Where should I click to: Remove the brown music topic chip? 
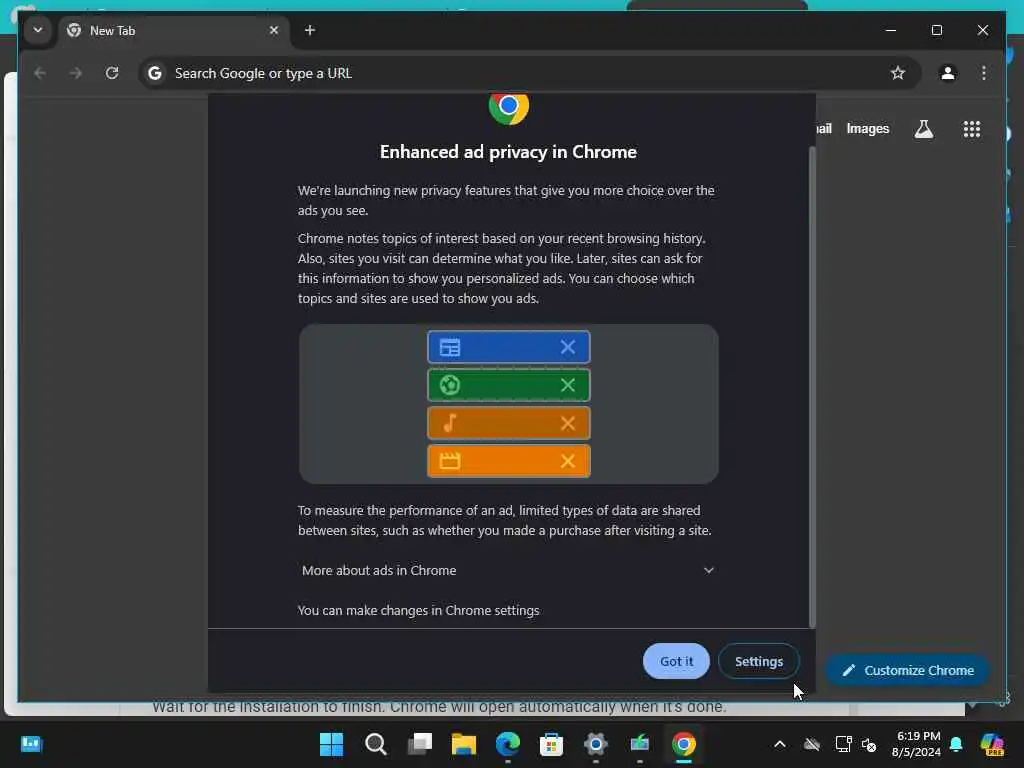[568, 423]
